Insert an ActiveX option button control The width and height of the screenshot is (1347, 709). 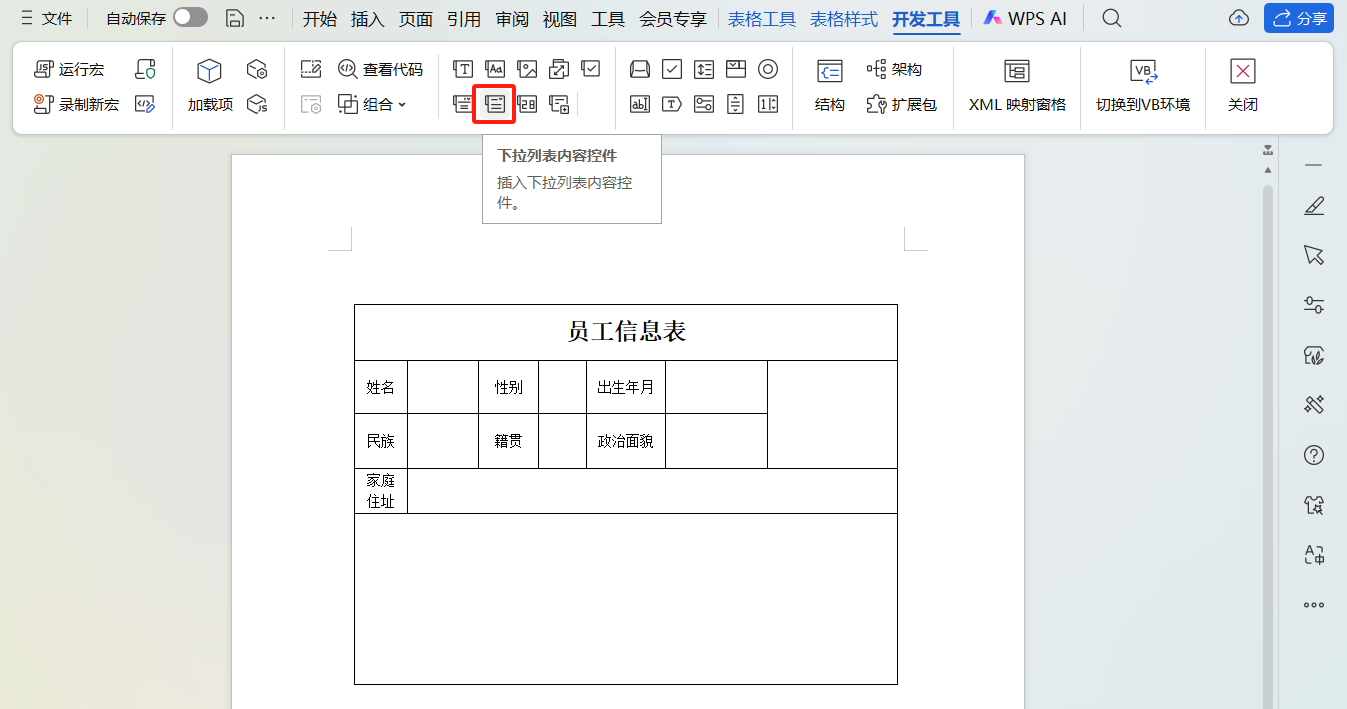pyautogui.click(x=768, y=69)
